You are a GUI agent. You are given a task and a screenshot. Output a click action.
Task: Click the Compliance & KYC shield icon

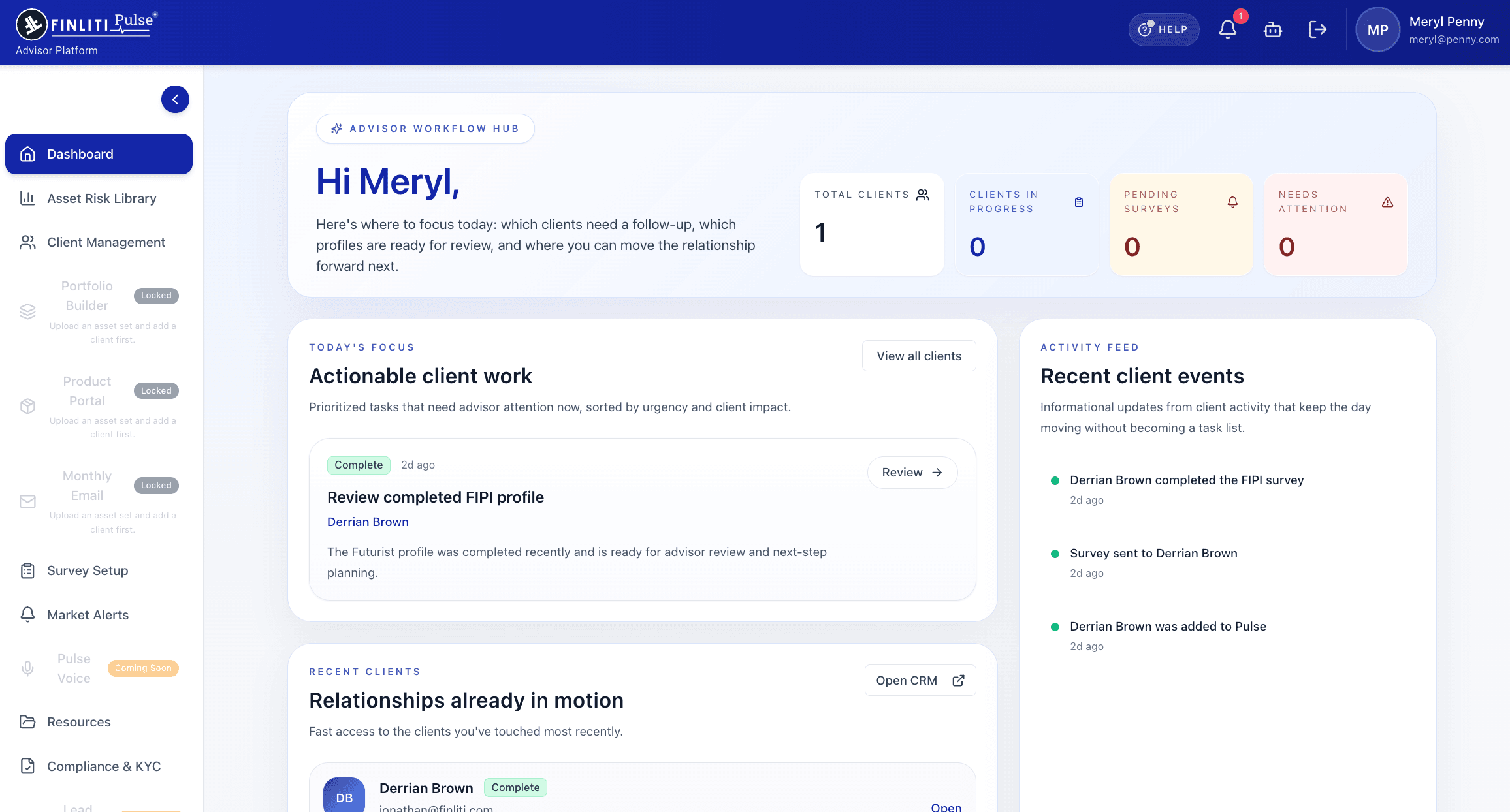27,766
